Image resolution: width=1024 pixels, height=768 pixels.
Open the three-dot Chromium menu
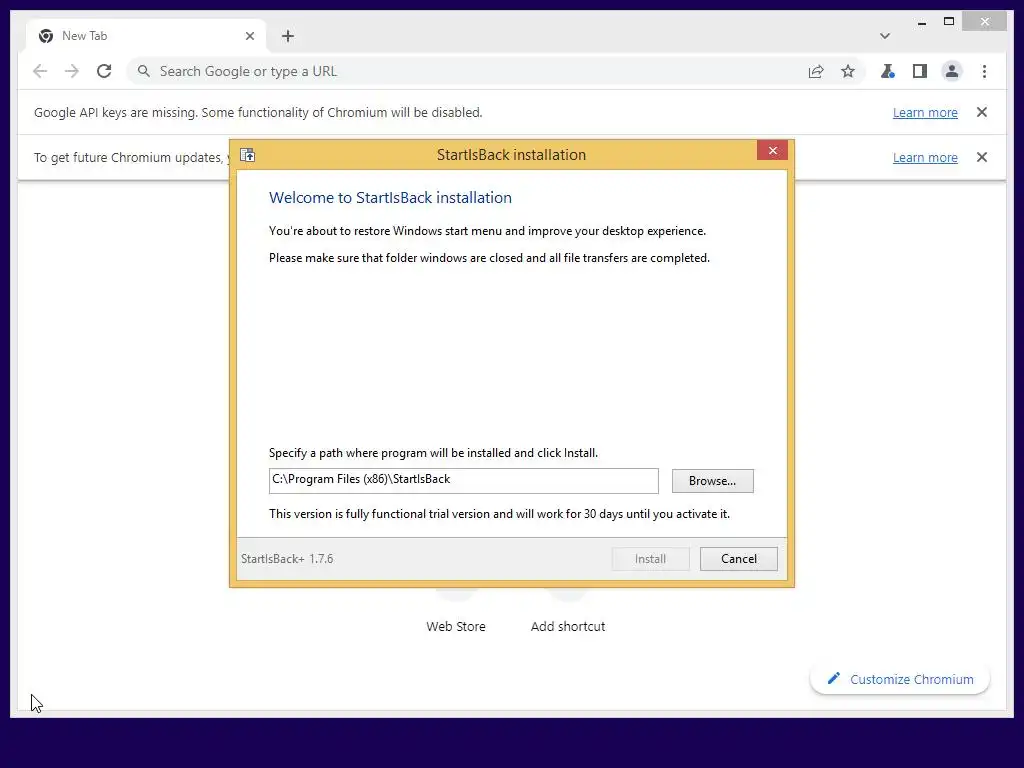984,71
